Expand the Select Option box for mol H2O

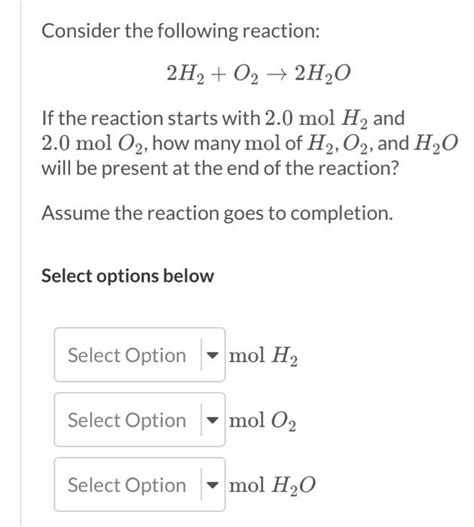pos(140,484)
